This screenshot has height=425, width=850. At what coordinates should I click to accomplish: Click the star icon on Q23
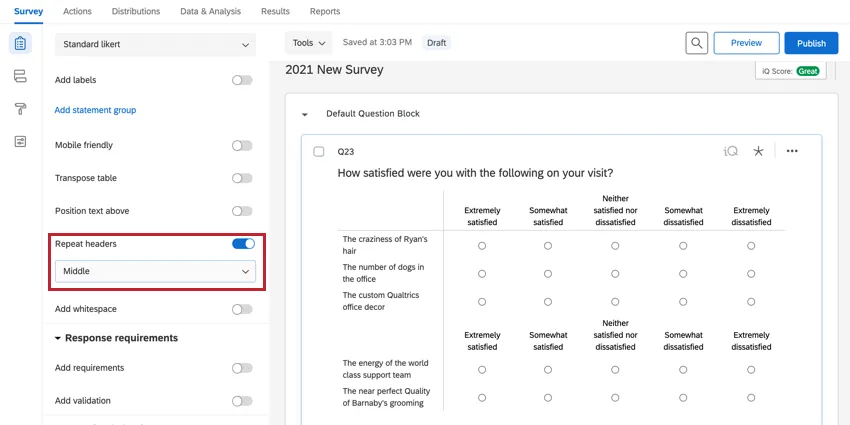(759, 151)
